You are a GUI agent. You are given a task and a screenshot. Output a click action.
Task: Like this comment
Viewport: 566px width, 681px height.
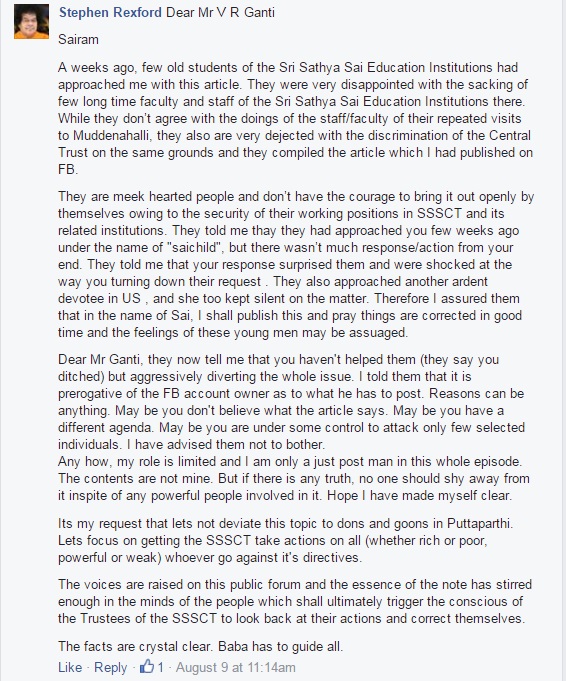point(70,667)
